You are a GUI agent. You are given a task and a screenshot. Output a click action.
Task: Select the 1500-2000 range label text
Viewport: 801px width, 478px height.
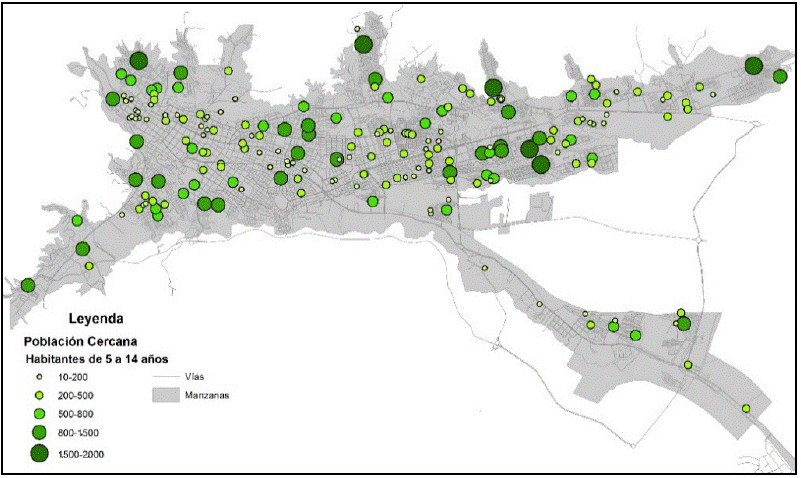82,455
